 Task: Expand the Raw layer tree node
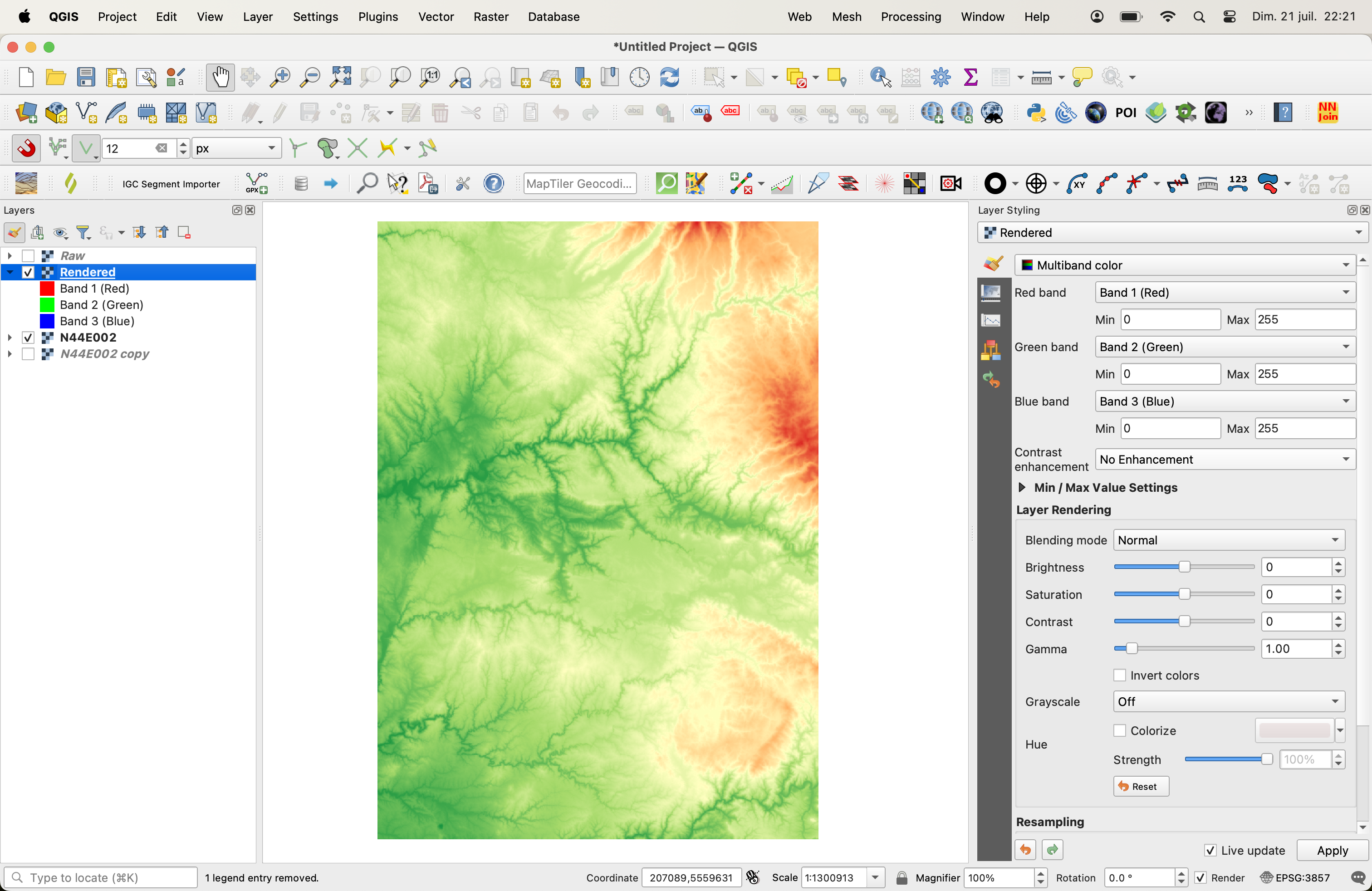9,256
